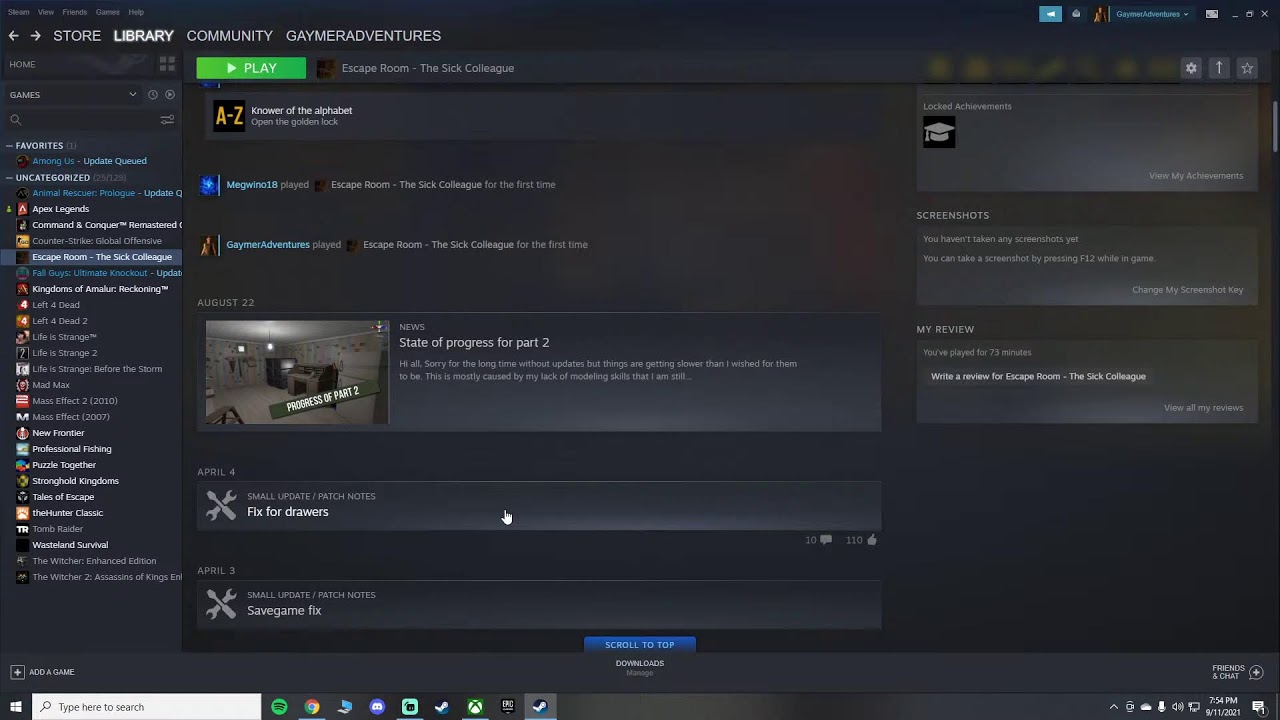
Task: Open the Help menu
Action: coord(136,12)
